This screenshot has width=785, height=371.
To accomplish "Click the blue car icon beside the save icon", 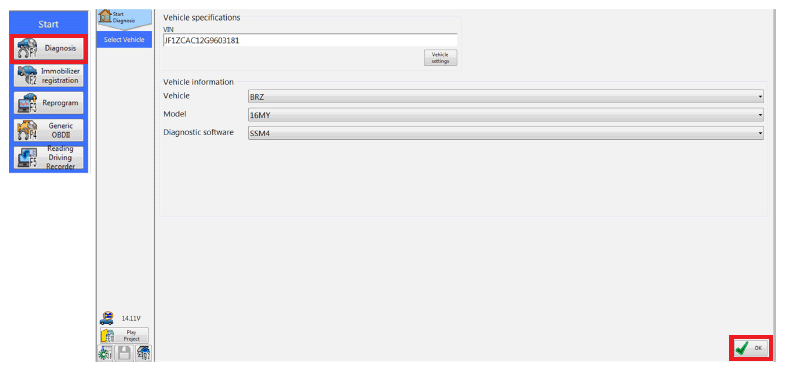I will [143, 353].
